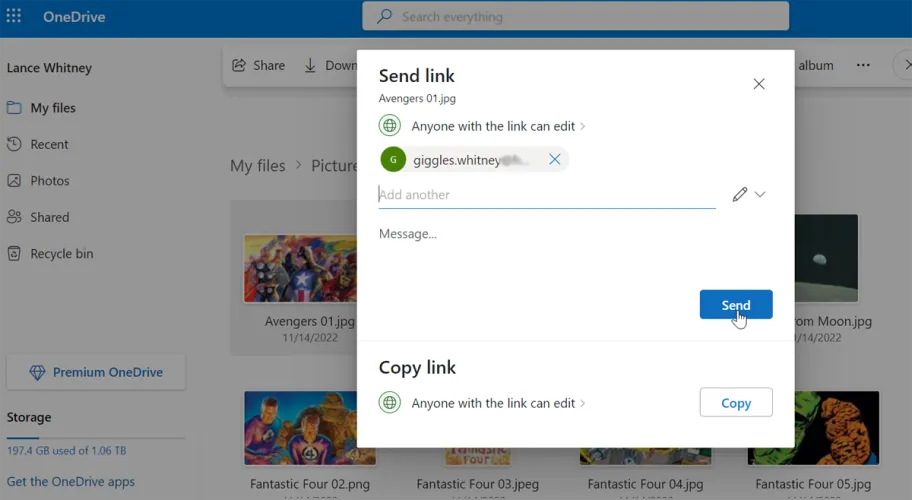This screenshot has width=912, height=500.
Task: Open the app launcher waffle icon
Action: click(14, 17)
